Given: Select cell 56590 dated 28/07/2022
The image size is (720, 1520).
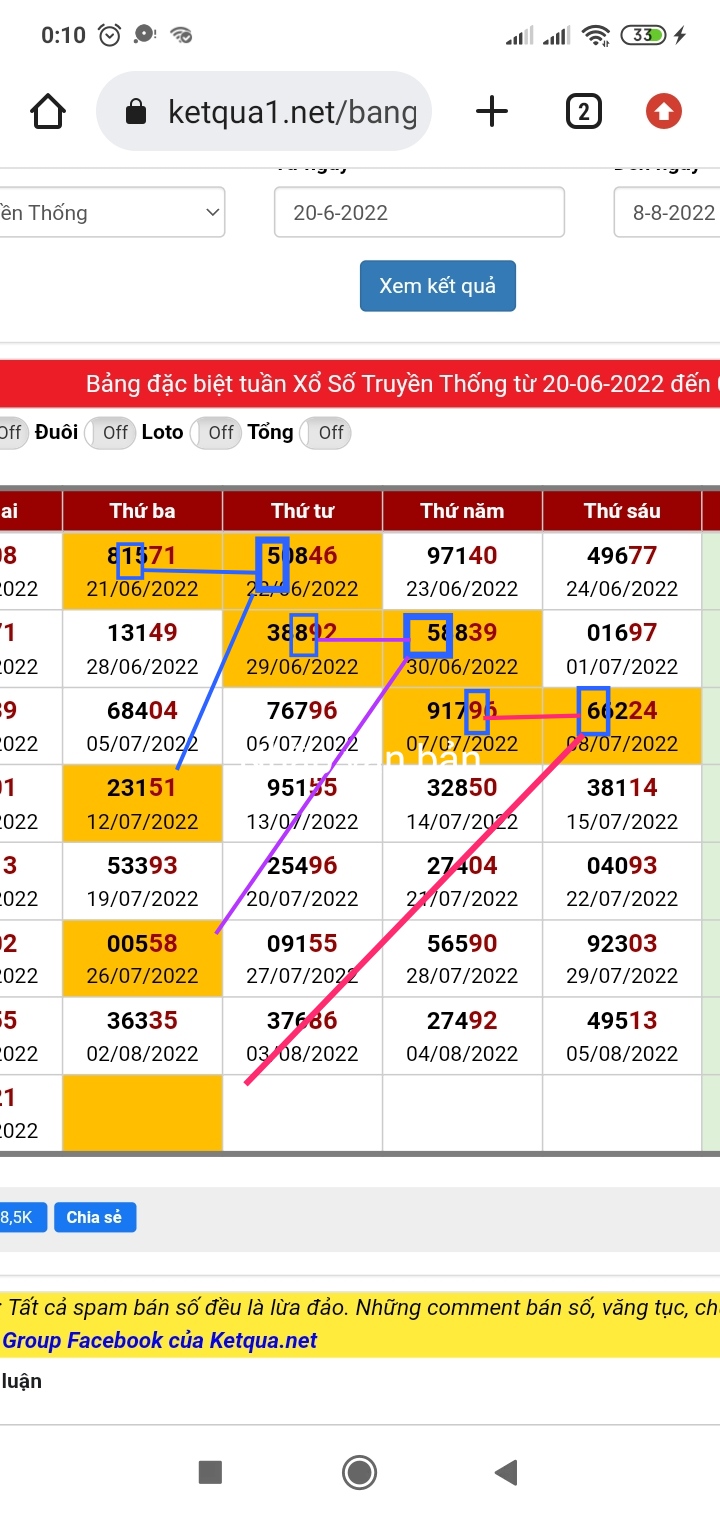Looking at the screenshot, I should click(x=462, y=959).
